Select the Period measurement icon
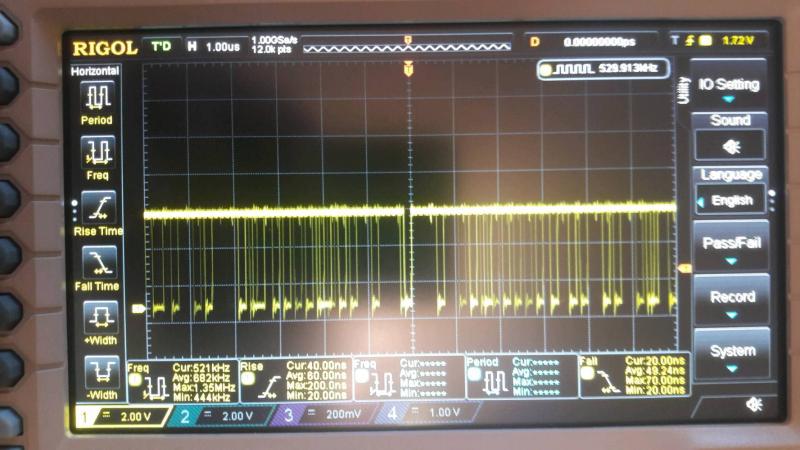The image size is (800, 450). tap(98, 98)
